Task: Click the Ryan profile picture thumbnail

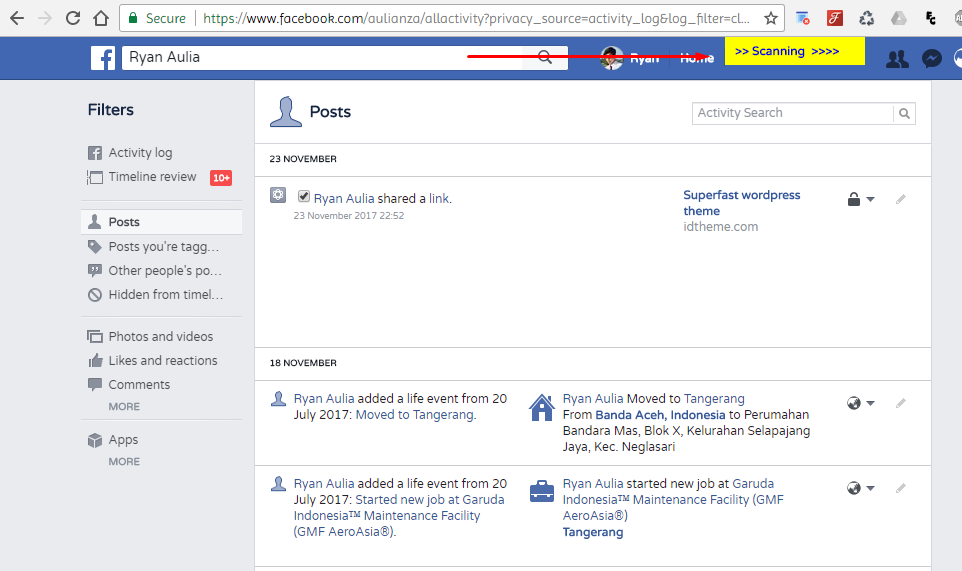Action: point(611,58)
